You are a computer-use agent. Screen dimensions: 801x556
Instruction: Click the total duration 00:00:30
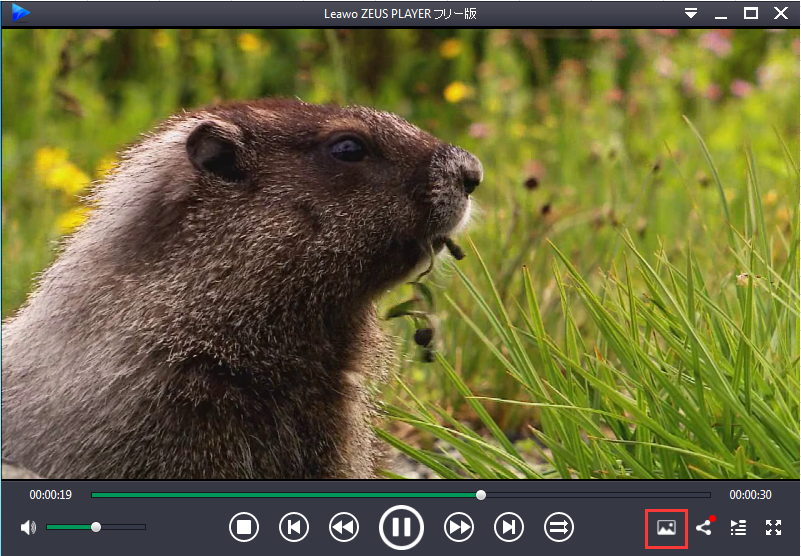coord(750,495)
